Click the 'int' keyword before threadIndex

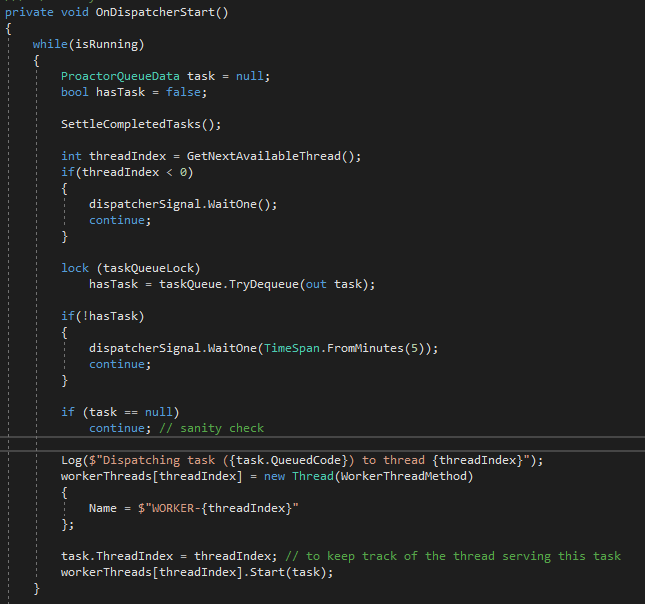point(71,156)
